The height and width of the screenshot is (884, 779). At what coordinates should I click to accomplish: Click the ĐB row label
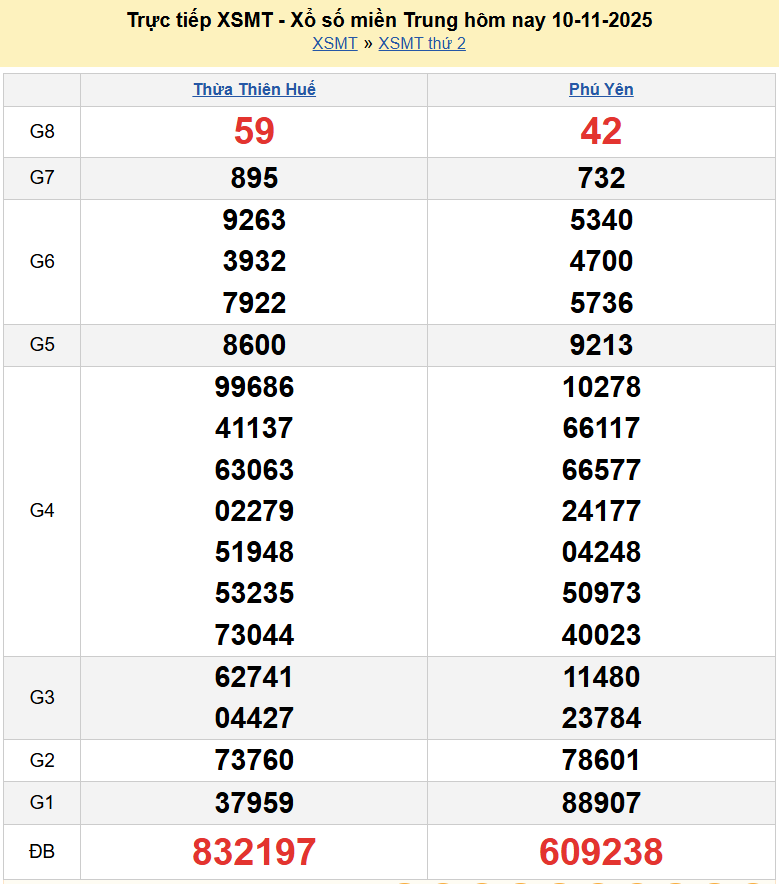pos(42,852)
